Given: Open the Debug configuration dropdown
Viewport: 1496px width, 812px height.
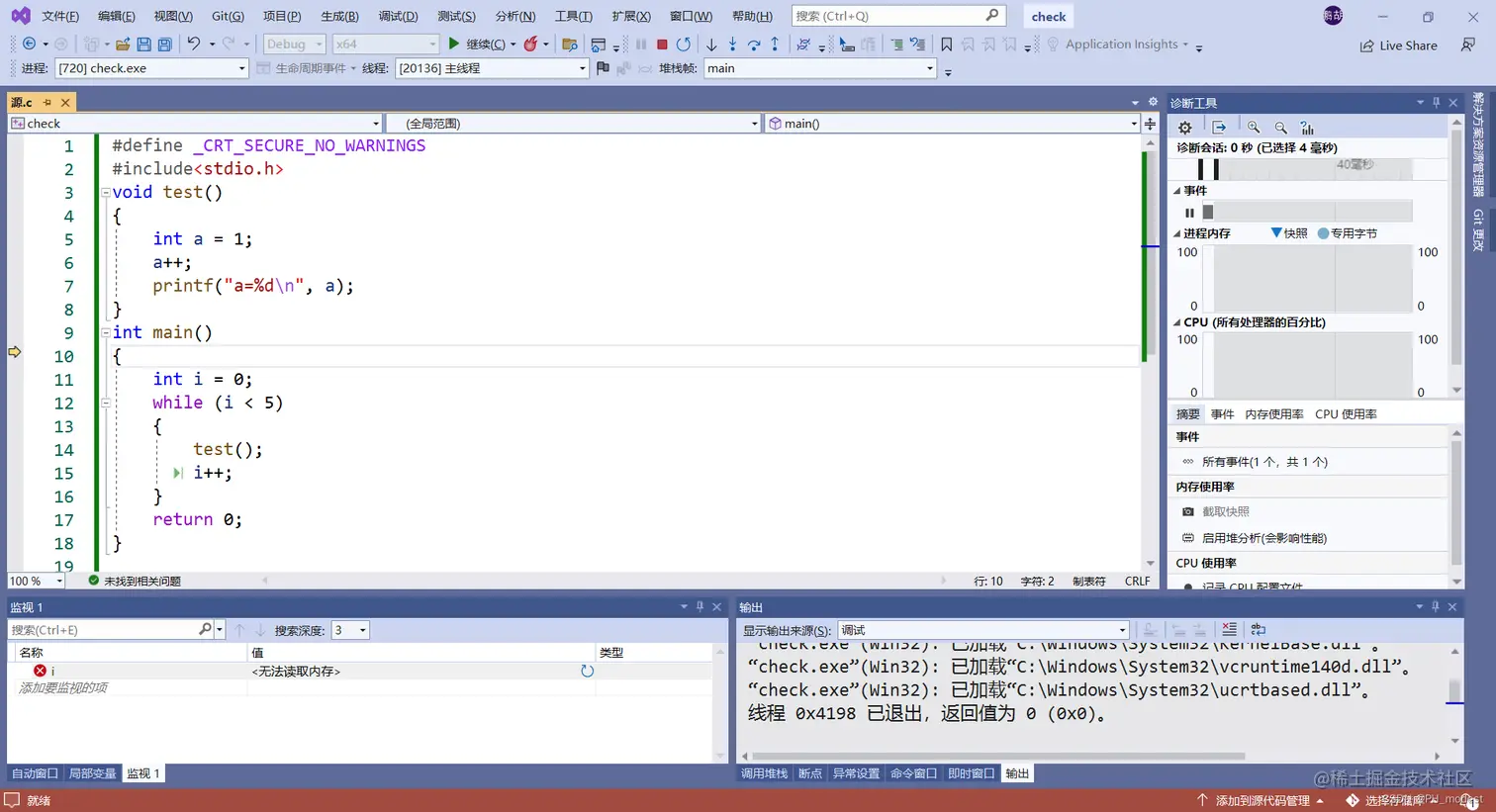Looking at the screenshot, I should tap(295, 44).
